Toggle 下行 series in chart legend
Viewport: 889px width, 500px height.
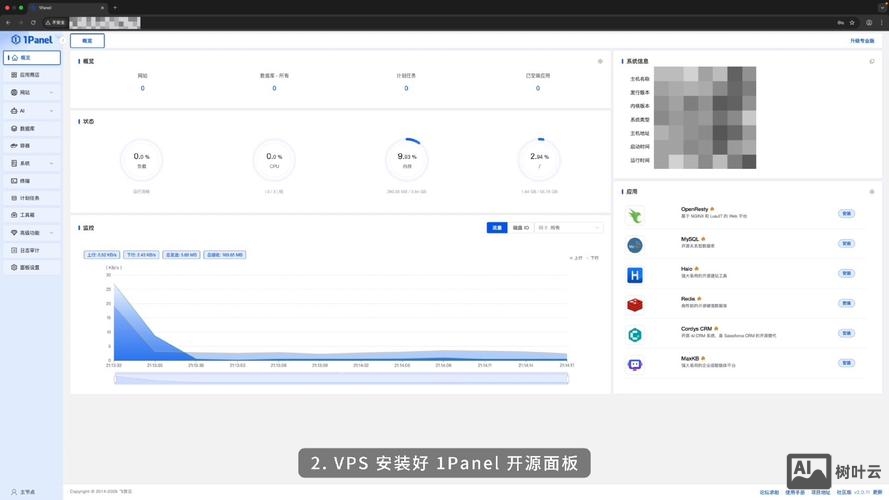(x=592, y=258)
